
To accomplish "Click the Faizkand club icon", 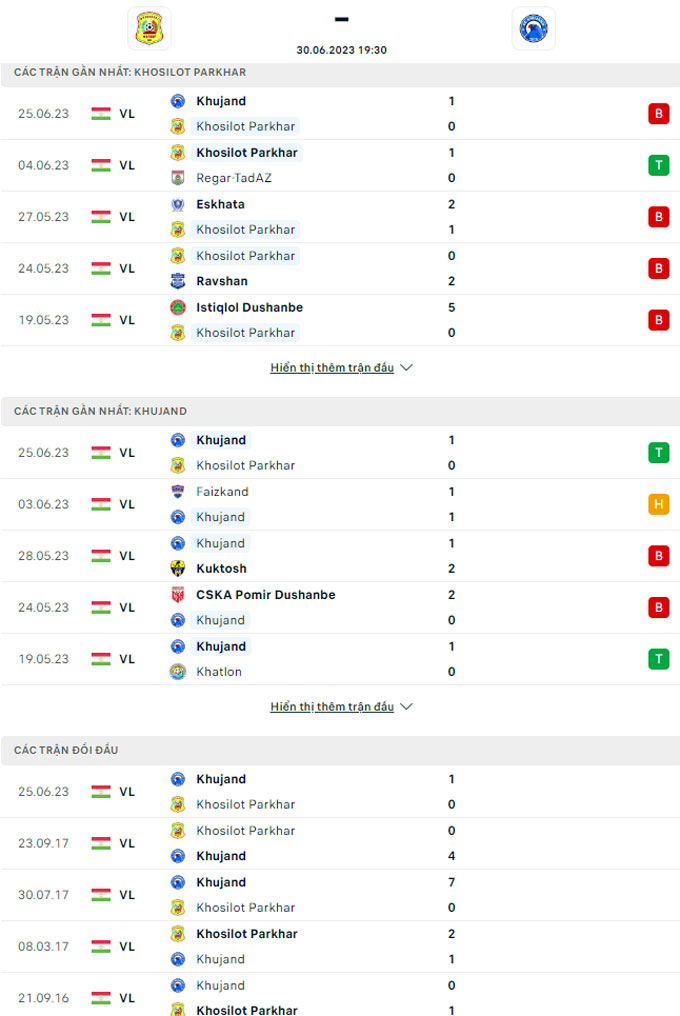I will pyautogui.click(x=178, y=491).
